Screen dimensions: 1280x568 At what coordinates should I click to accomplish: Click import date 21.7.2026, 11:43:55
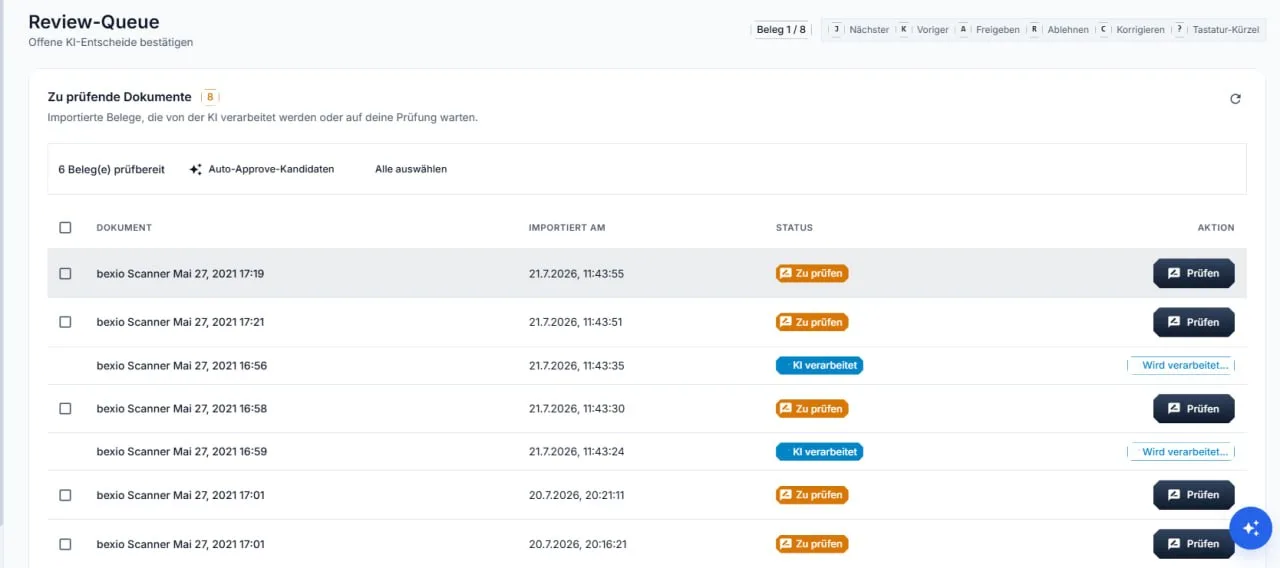[x=576, y=274]
